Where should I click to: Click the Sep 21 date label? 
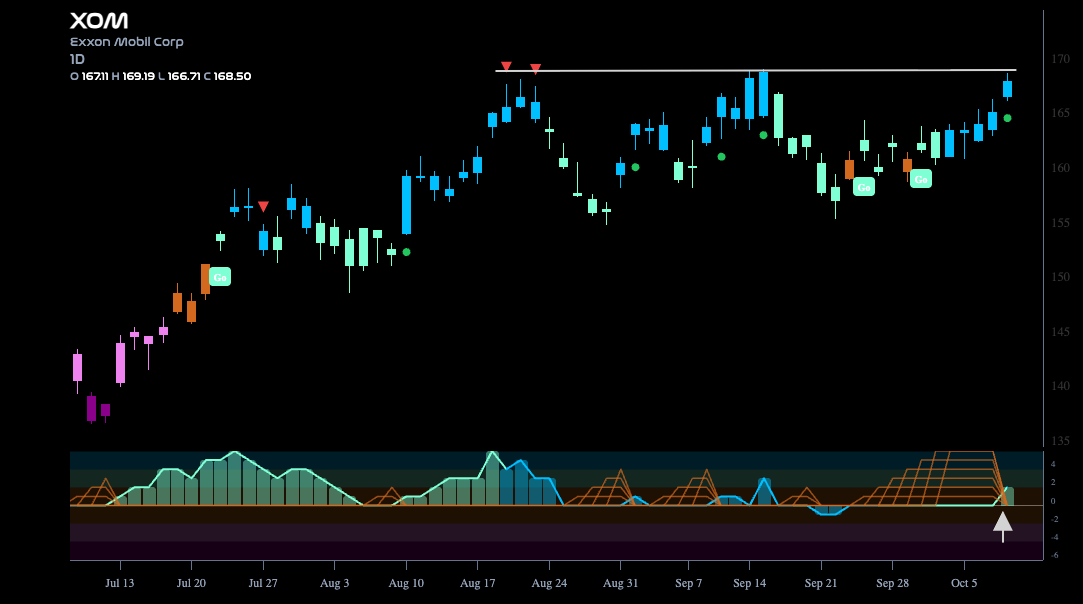click(821, 583)
